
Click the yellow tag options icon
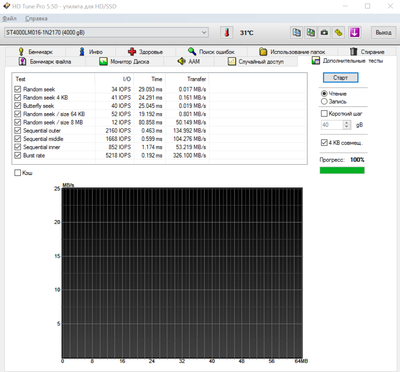[339, 33]
